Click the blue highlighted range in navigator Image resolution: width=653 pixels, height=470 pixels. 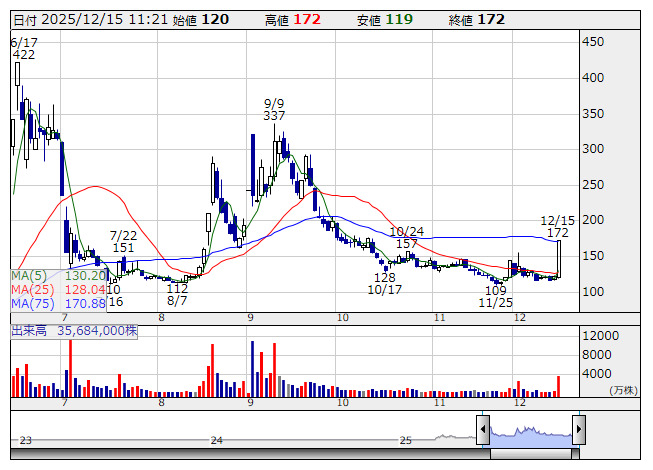tap(531, 432)
